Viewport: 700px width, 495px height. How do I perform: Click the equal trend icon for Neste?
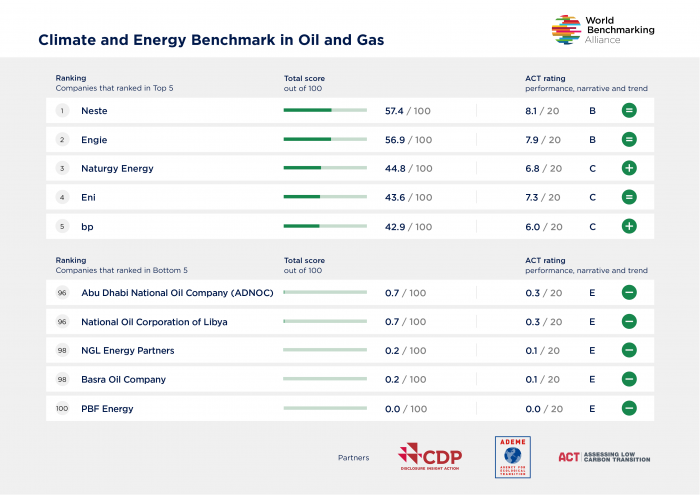click(x=629, y=111)
